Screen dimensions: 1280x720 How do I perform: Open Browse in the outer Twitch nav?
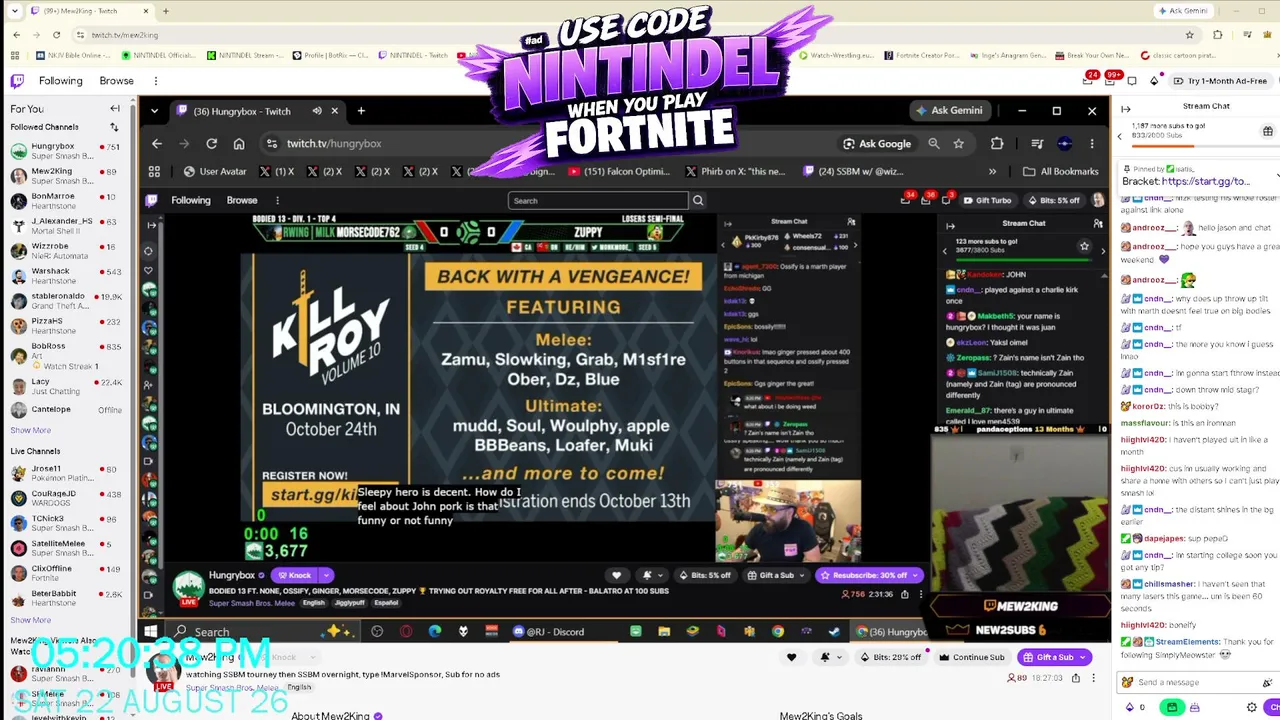pyautogui.click(x=117, y=81)
